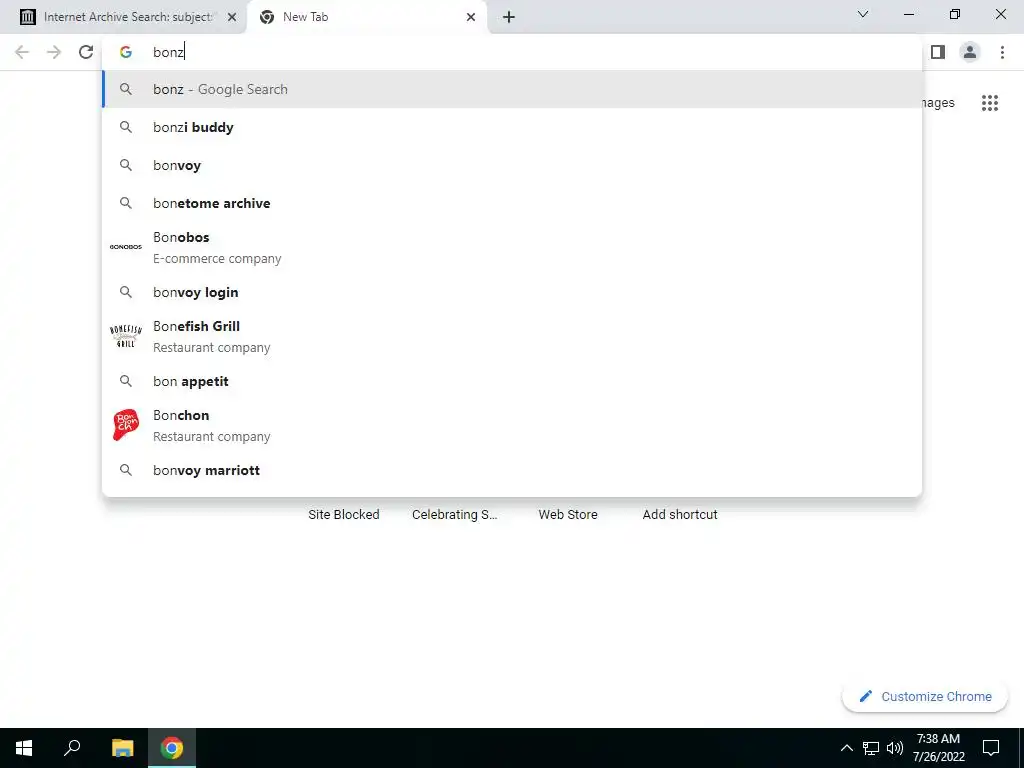Close the New Tab tab
Screen dimensions: 1024x768
click(x=471, y=18)
